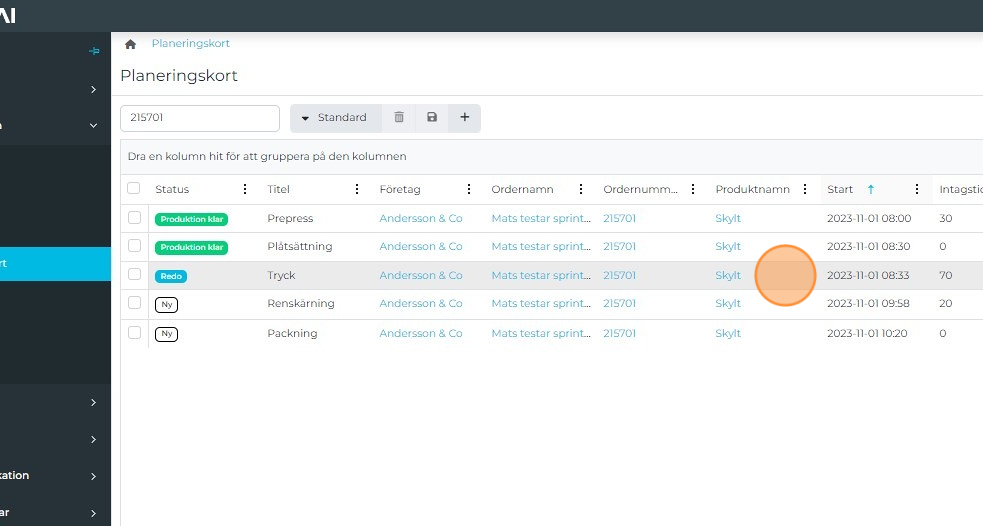983x526 pixels.
Task: Click the plus icon to add view
Action: tap(464, 118)
